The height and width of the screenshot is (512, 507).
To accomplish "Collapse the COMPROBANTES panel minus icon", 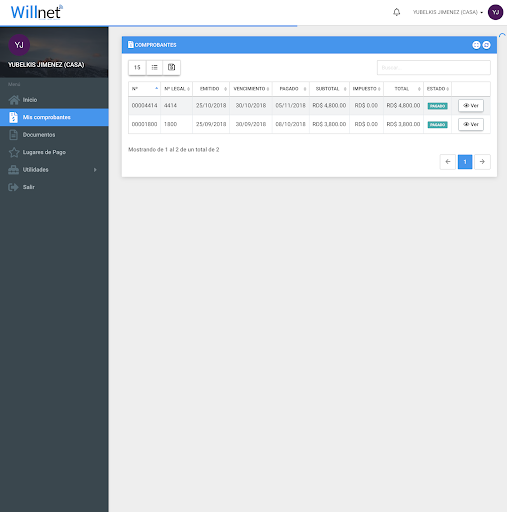I will (487, 45).
